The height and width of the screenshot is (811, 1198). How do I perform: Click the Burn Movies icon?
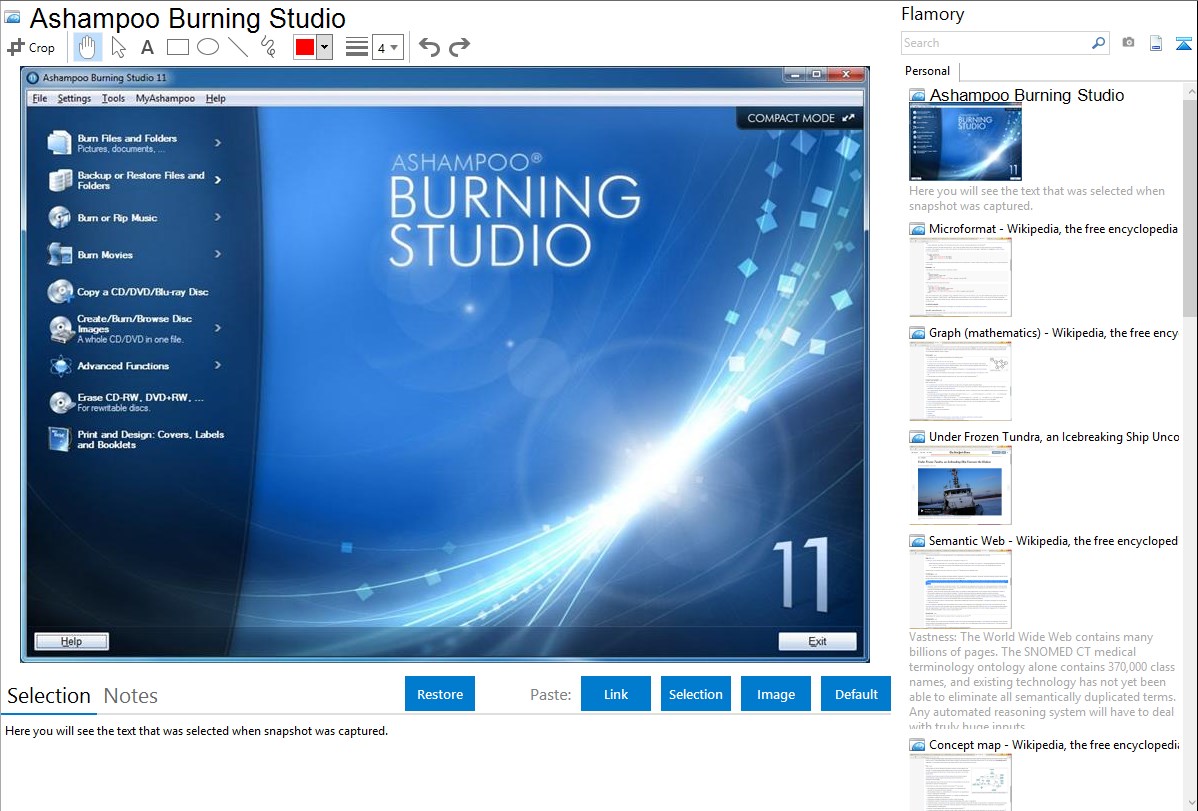[x=60, y=254]
